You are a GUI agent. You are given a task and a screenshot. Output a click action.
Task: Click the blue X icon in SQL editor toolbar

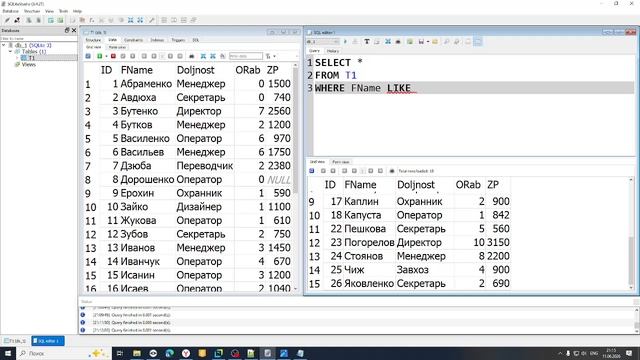(388, 42)
